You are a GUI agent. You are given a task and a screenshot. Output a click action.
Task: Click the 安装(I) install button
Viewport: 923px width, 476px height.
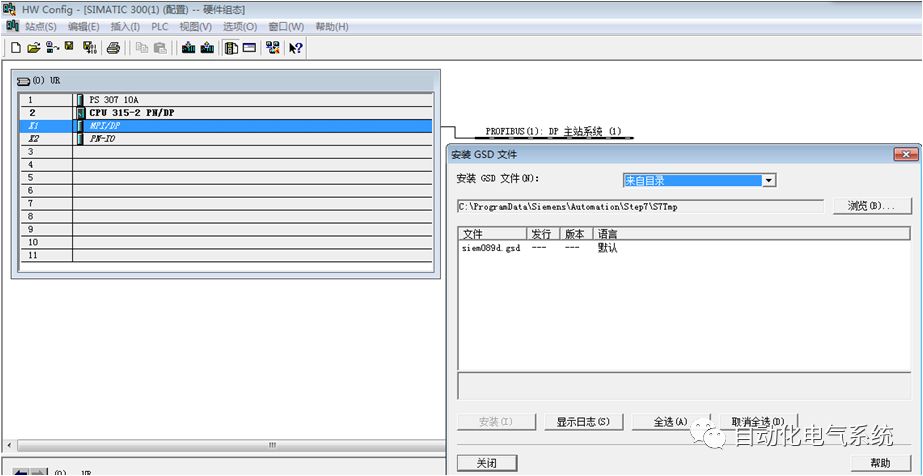point(497,422)
